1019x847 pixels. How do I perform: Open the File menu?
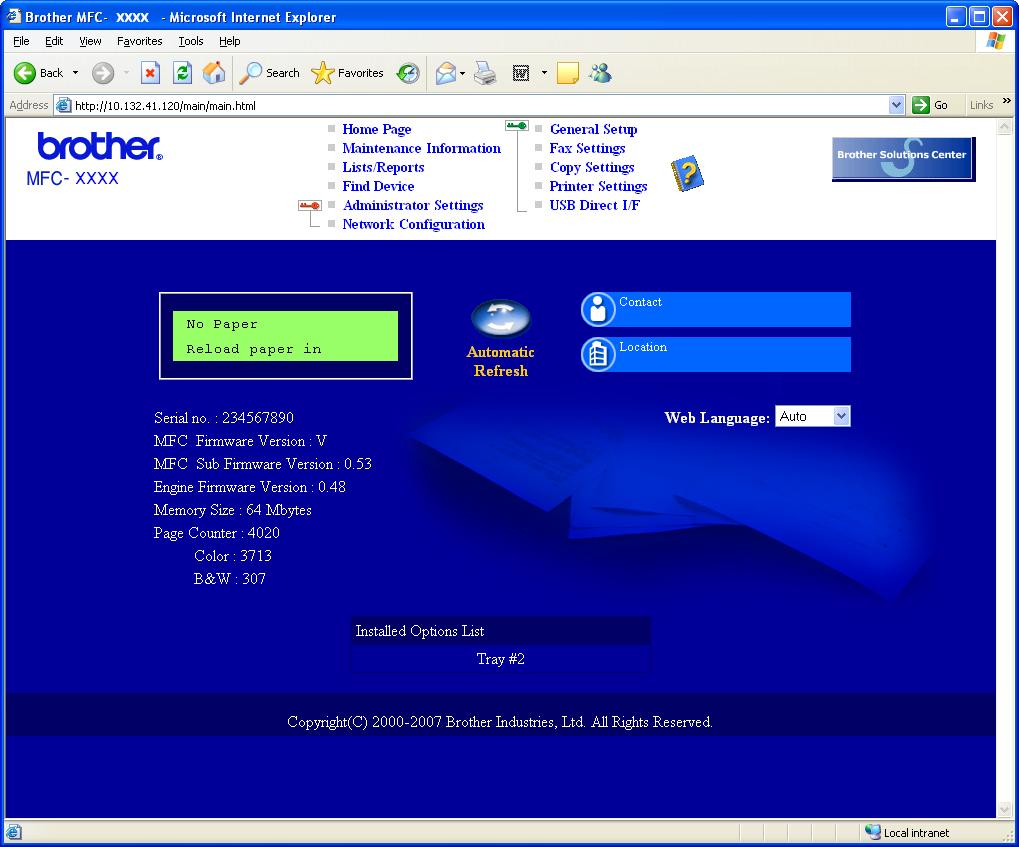point(21,41)
